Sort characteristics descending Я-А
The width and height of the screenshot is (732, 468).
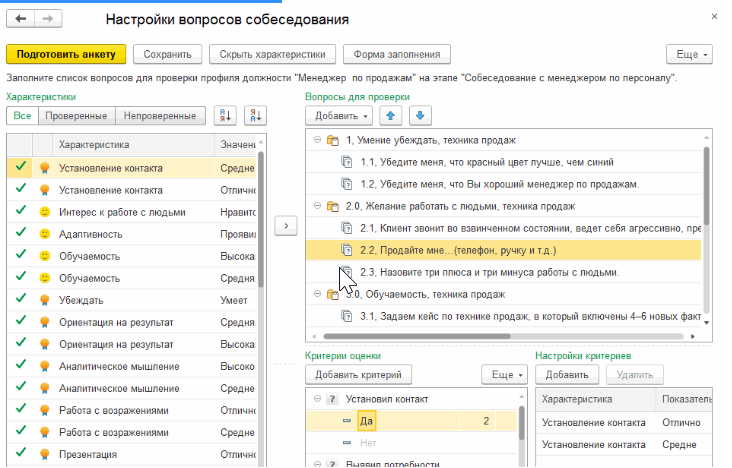[255, 115]
